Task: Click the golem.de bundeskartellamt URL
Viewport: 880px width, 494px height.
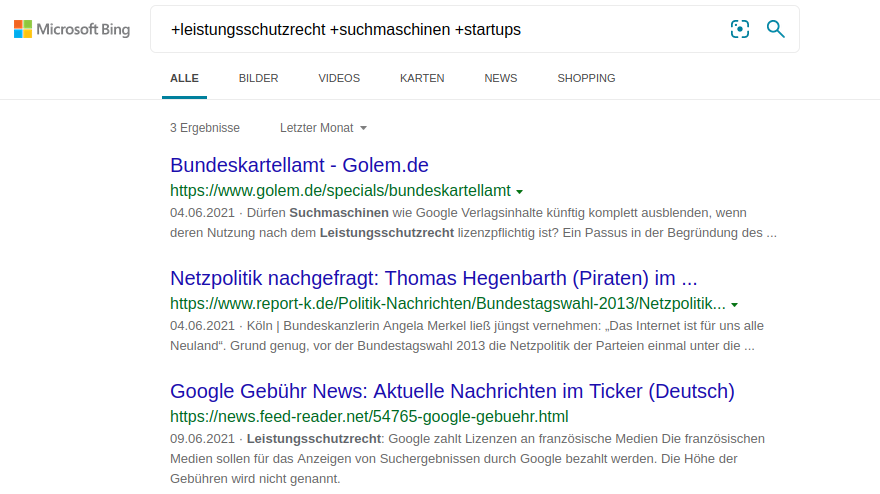Action: [x=341, y=191]
